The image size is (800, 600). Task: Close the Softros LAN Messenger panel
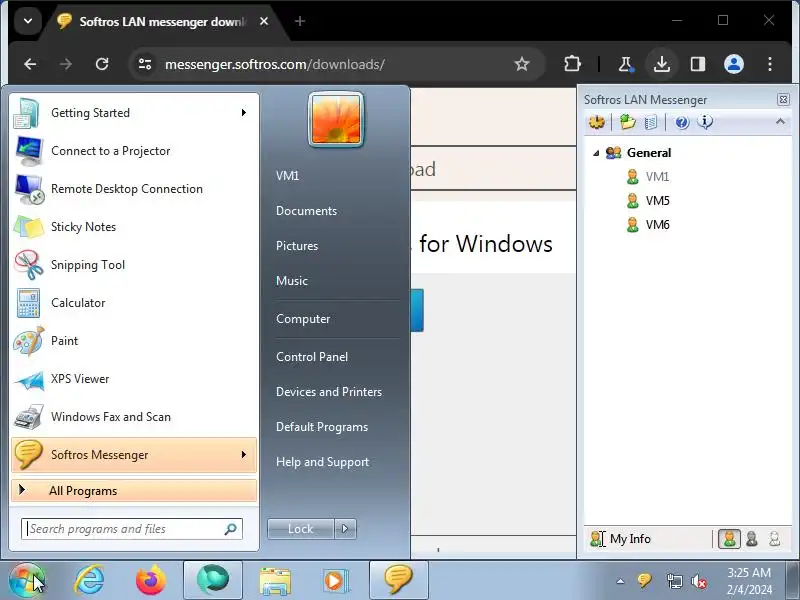(783, 99)
